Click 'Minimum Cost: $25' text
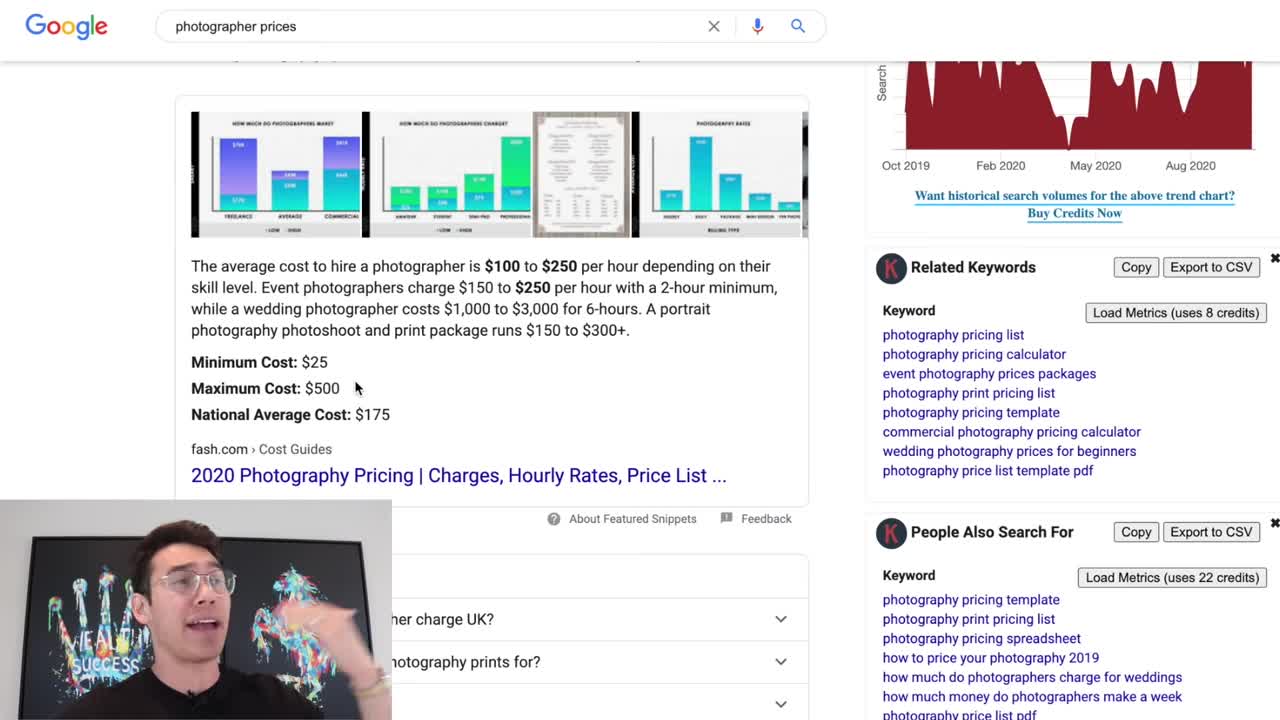1280x720 pixels. (259, 362)
